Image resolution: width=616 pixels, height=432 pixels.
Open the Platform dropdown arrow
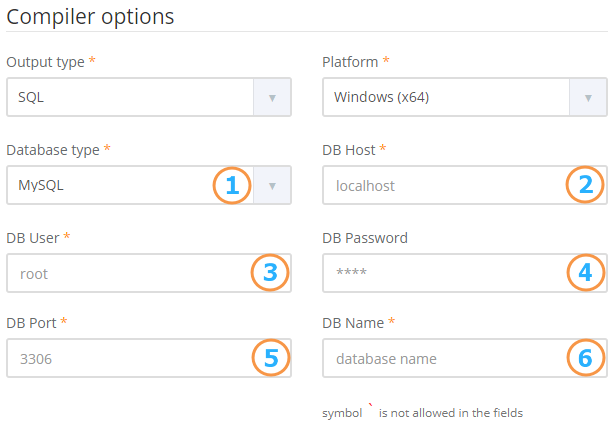coord(588,98)
